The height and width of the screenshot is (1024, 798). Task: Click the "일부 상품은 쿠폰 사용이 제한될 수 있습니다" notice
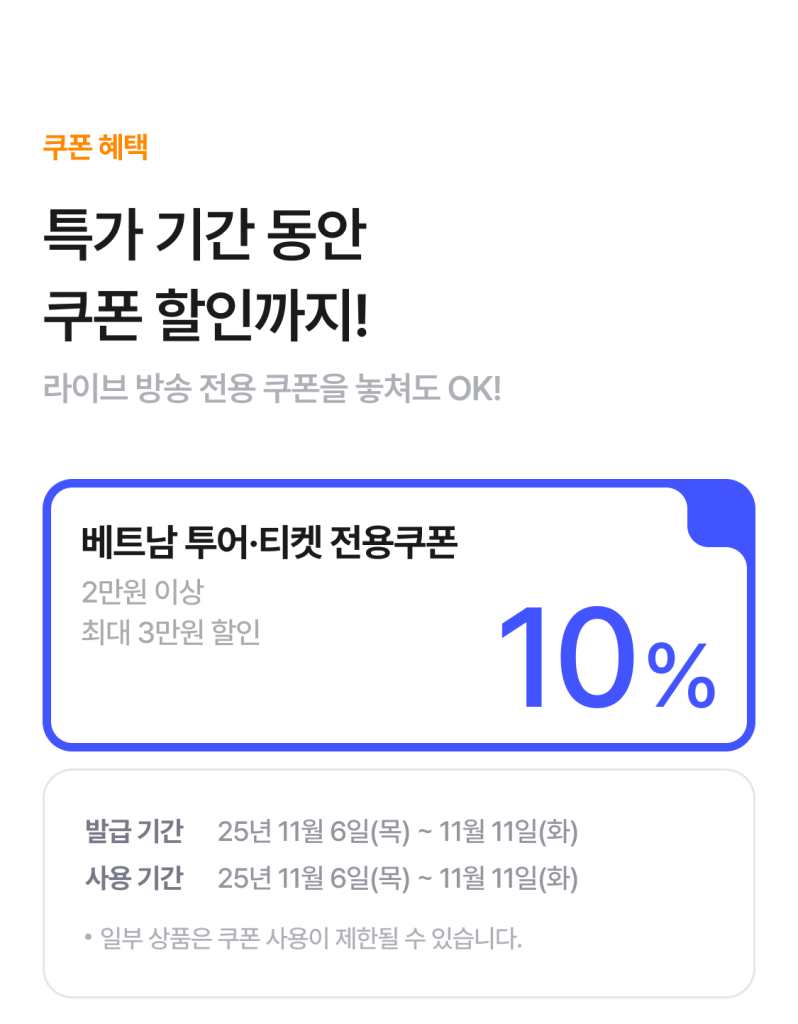coord(311,939)
